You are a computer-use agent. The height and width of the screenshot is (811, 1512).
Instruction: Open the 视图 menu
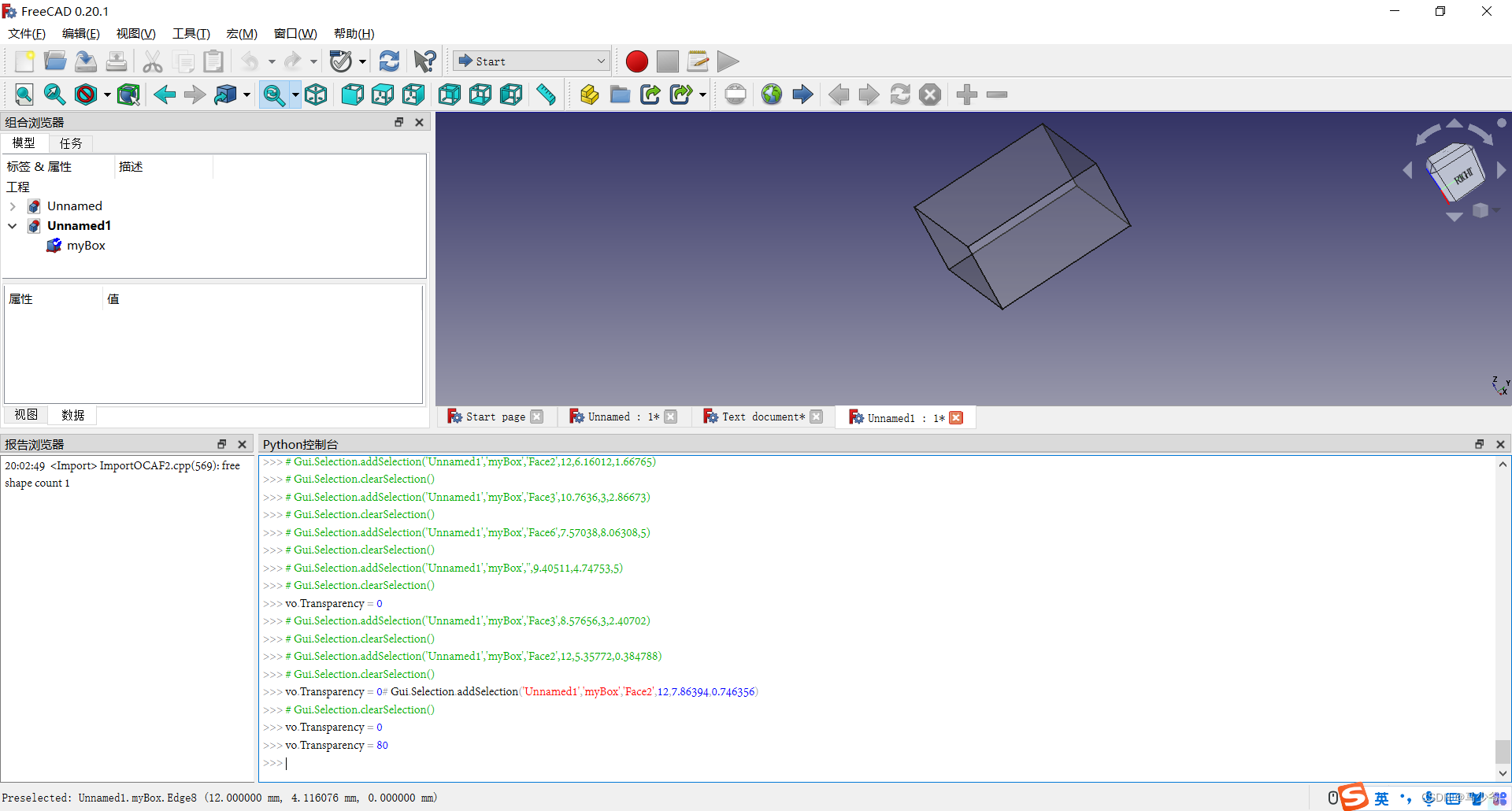pyautogui.click(x=135, y=33)
